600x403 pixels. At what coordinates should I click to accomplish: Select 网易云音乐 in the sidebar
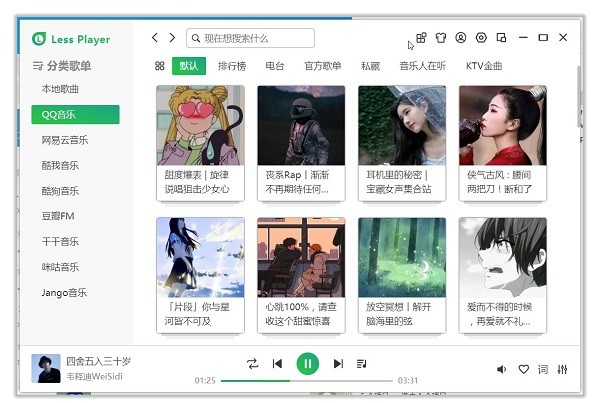pyautogui.click(x=65, y=140)
